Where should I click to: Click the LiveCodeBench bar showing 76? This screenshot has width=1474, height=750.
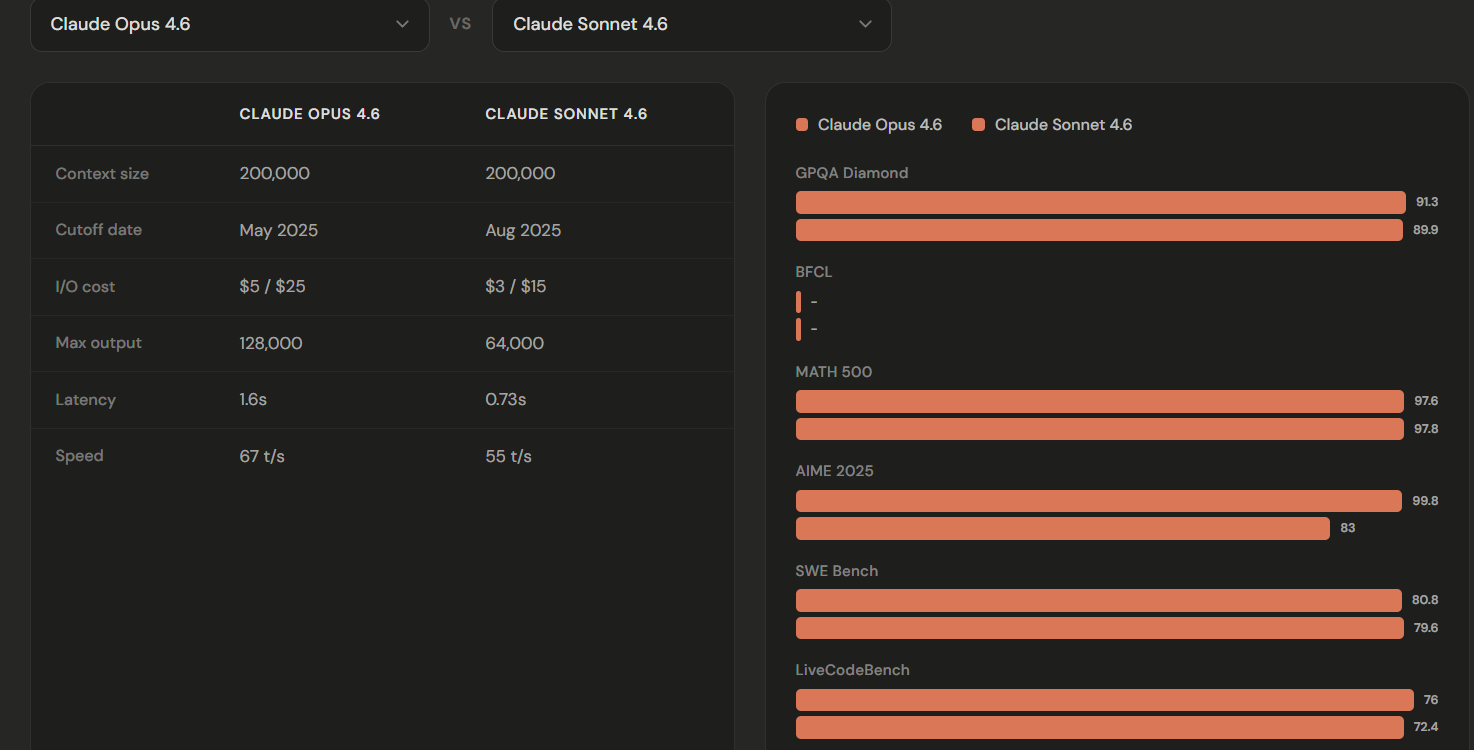coord(1105,700)
